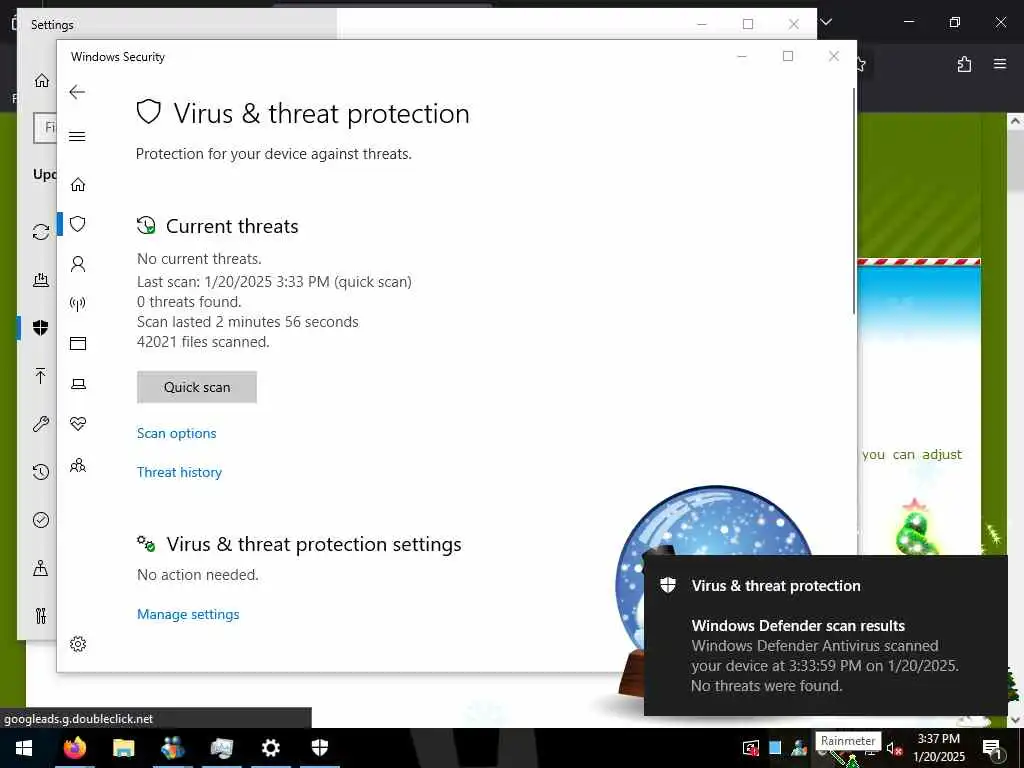
Task: Click the Current threats heading
Action: point(232,227)
